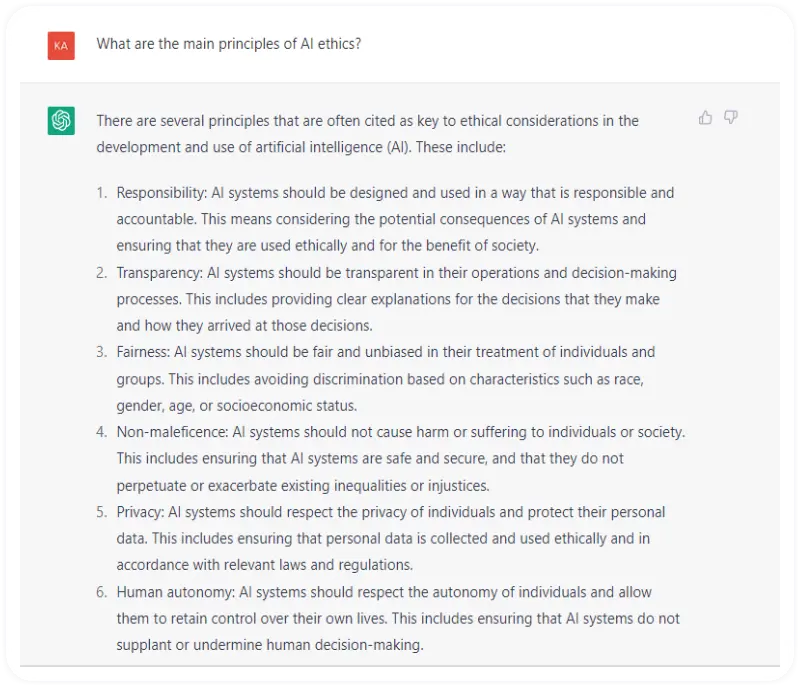Viewport: 800px width, 687px height.
Task: Click the list number 6 marker
Action: (x=102, y=592)
